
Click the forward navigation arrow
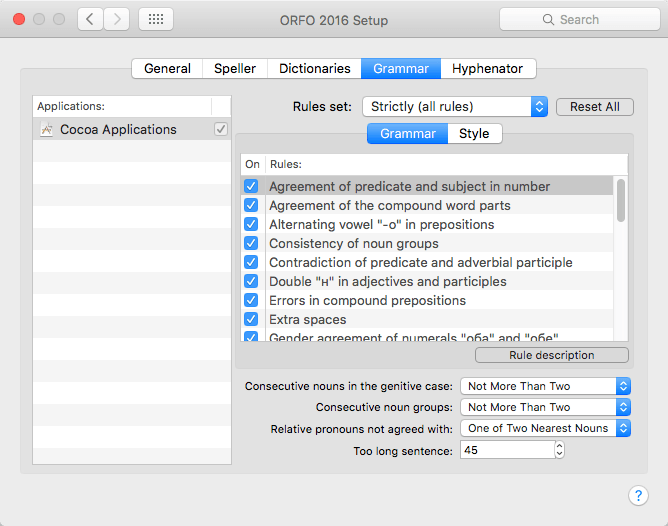pyautogui.click(x=116, y=19)
